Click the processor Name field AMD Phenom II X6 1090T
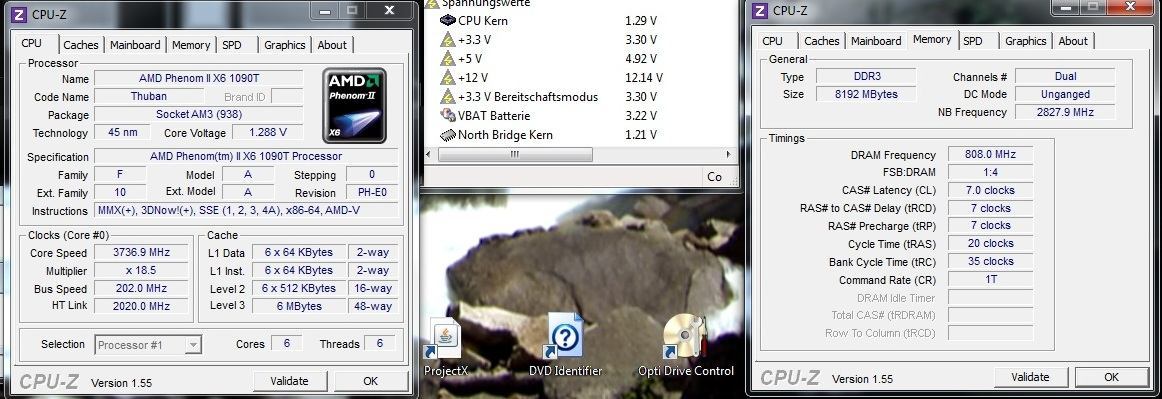The height and width of the screenshot is (399, 1162). 199,79
